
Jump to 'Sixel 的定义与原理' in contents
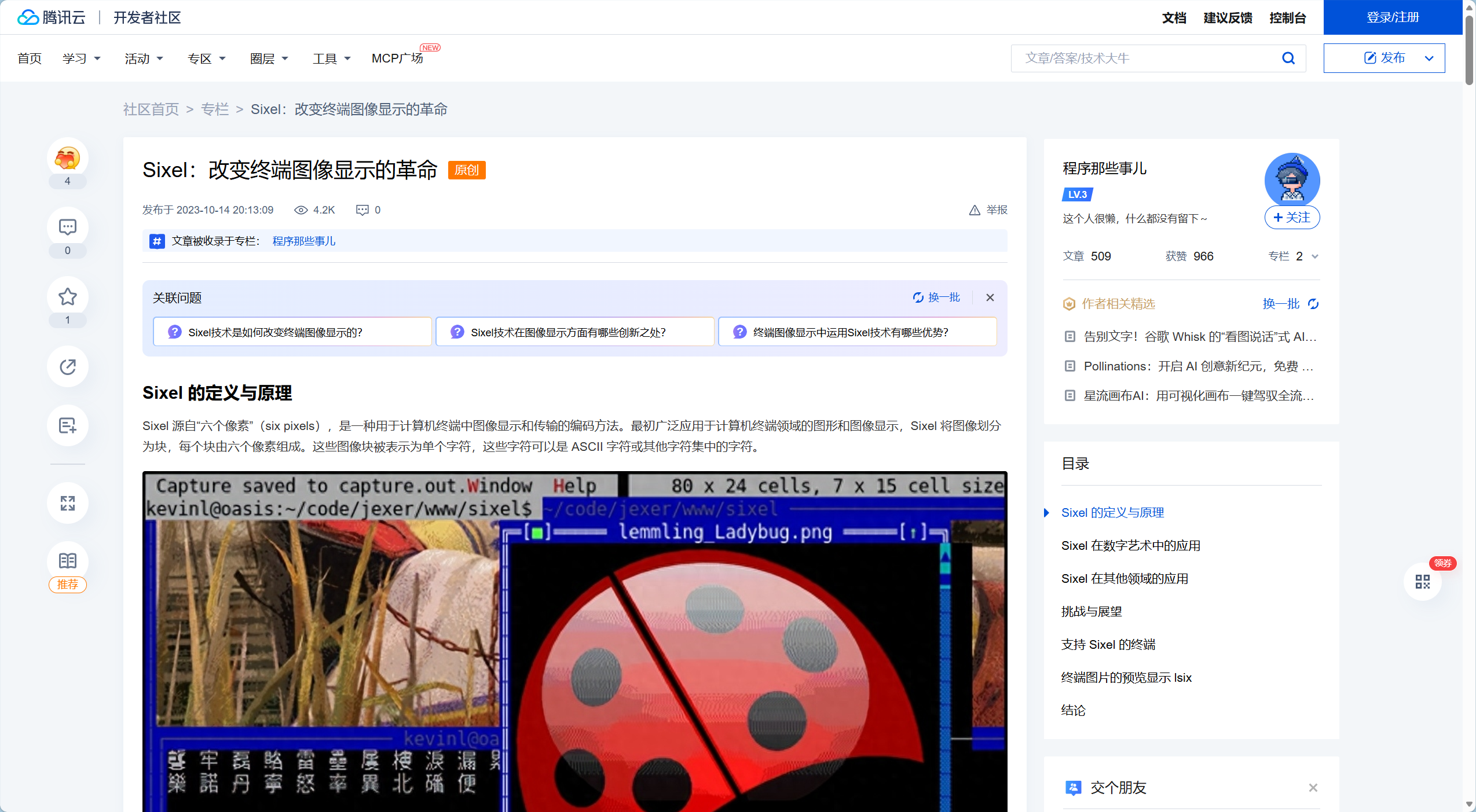pos(1112,513)
